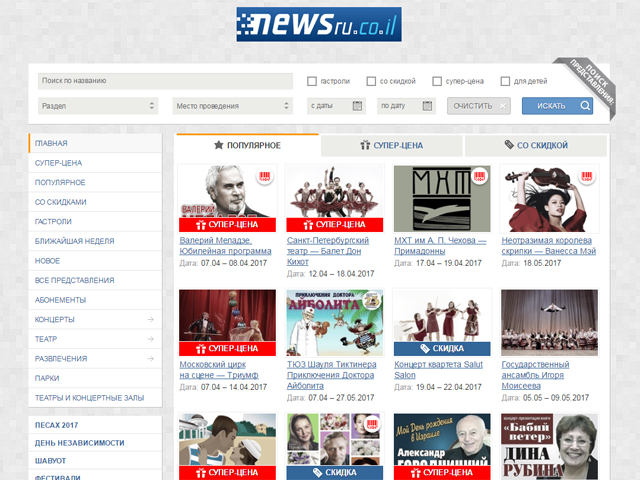The image size is (640, 480).
Task: Click the gift icon of Супер-цена tab
Action: 365,145
